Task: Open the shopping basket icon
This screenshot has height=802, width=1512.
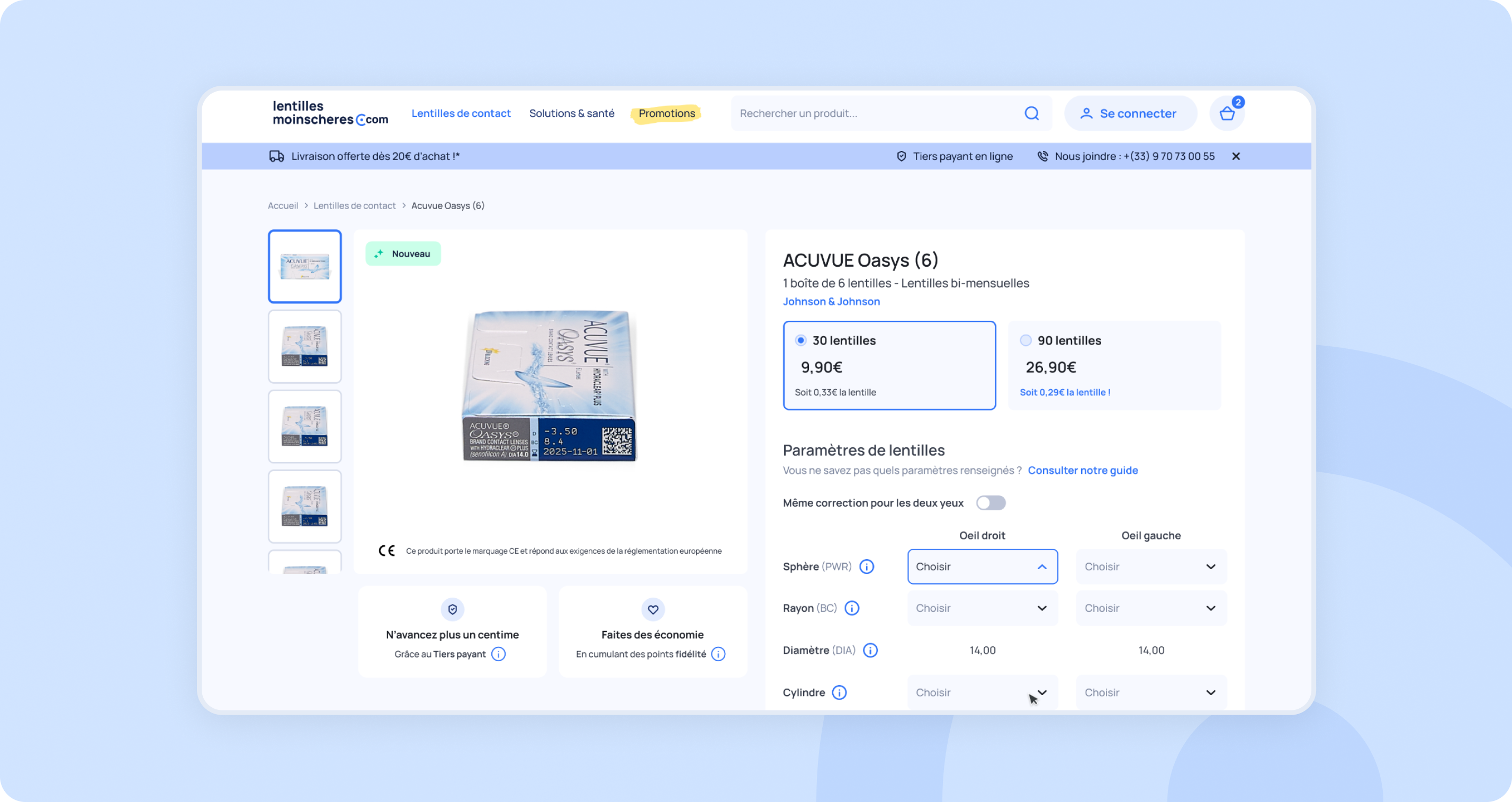Action: [1227, 114]
